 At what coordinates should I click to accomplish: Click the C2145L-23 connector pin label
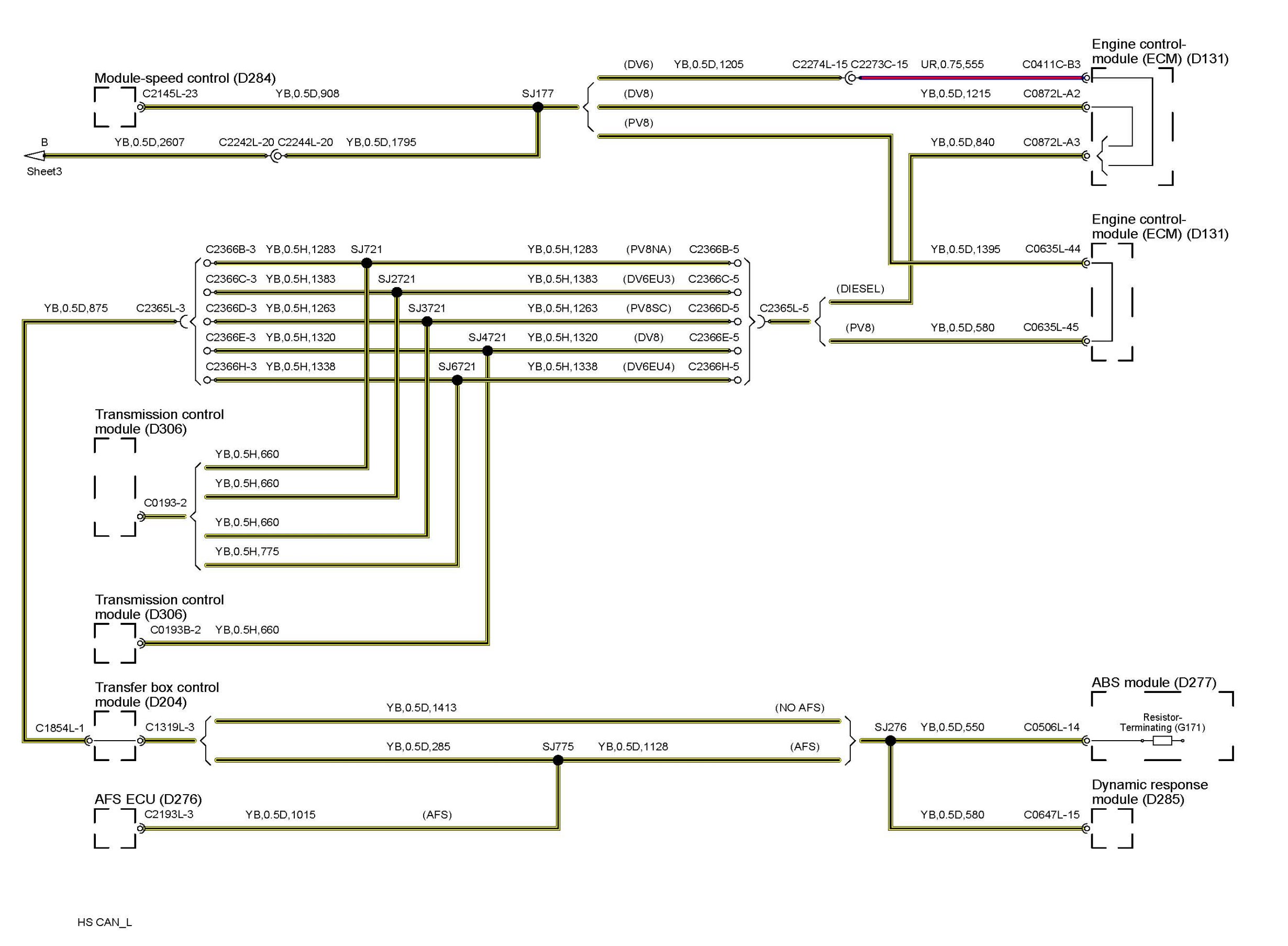point(170,93)
